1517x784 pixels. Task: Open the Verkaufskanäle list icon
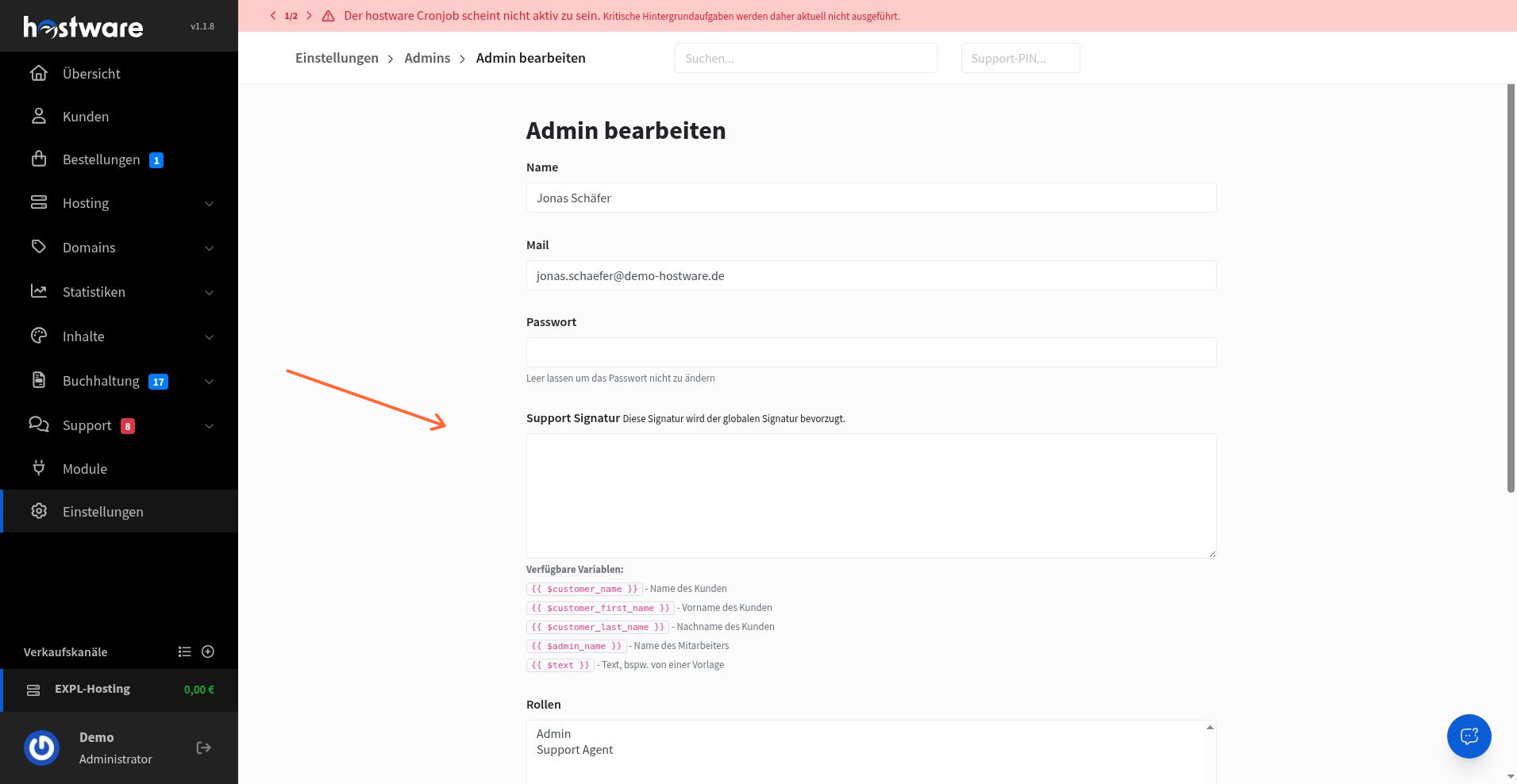(x=185, y=651)
